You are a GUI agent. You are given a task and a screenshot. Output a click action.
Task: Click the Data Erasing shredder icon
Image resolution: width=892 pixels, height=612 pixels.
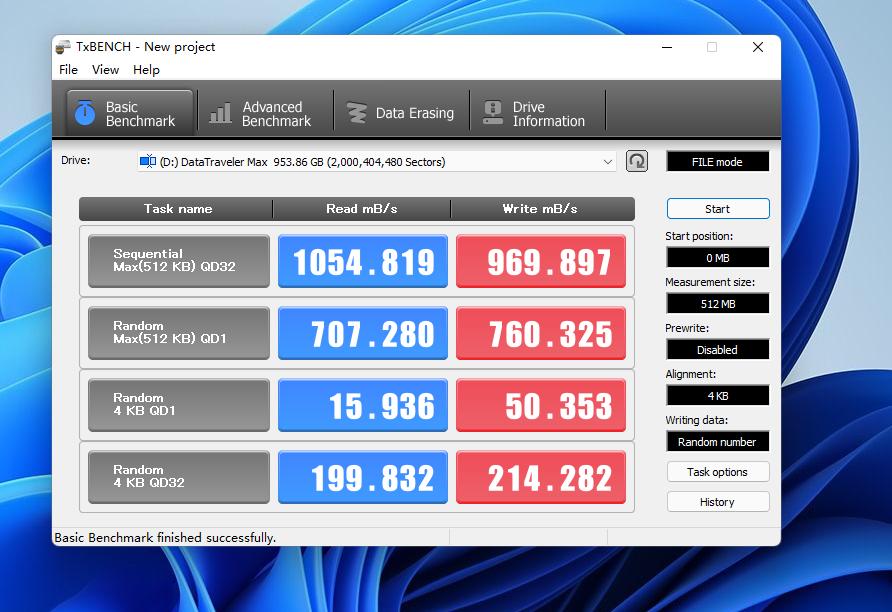pyautogui.click(x=357, y=113)
